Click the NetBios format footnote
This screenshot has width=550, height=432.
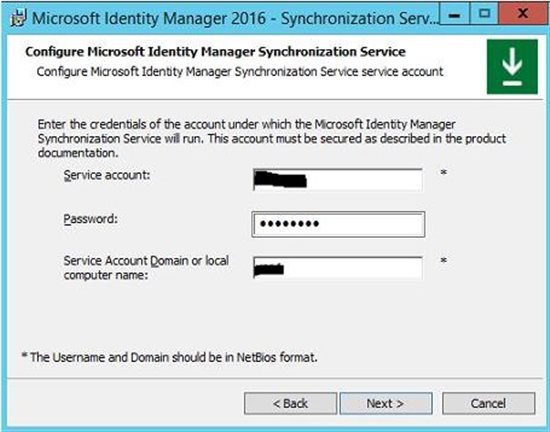170,357
